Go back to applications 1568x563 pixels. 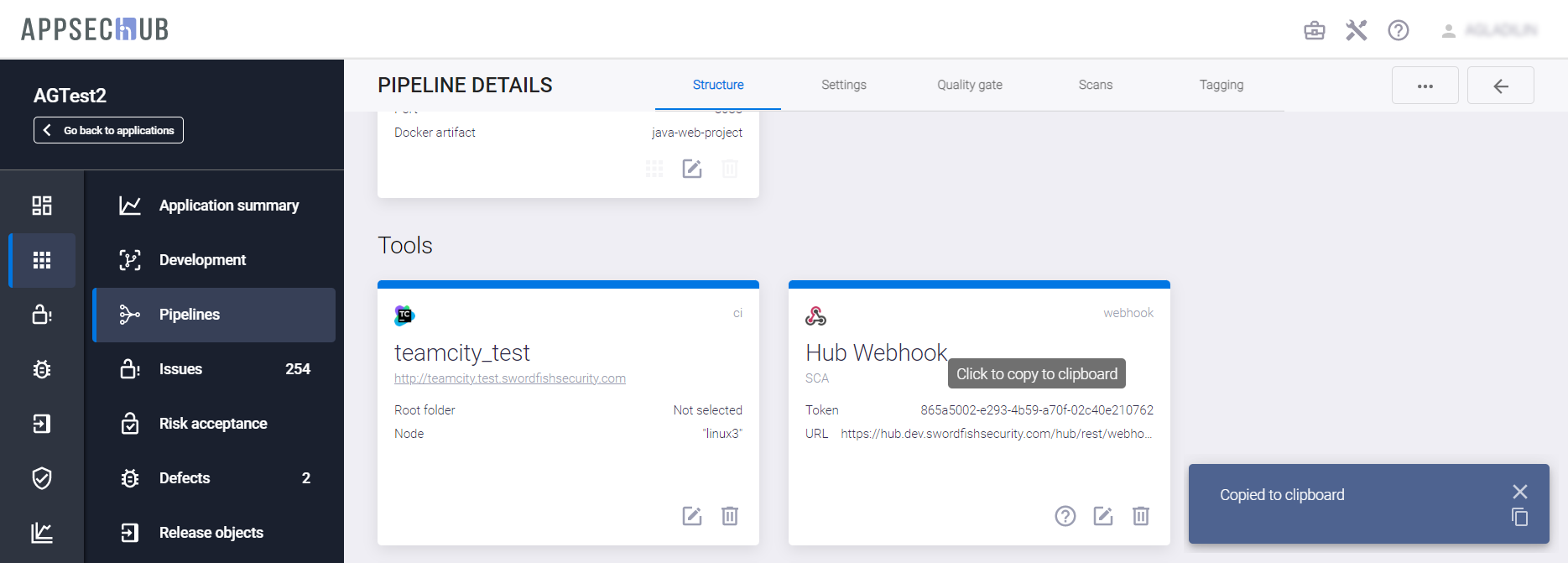coord(108,130)
